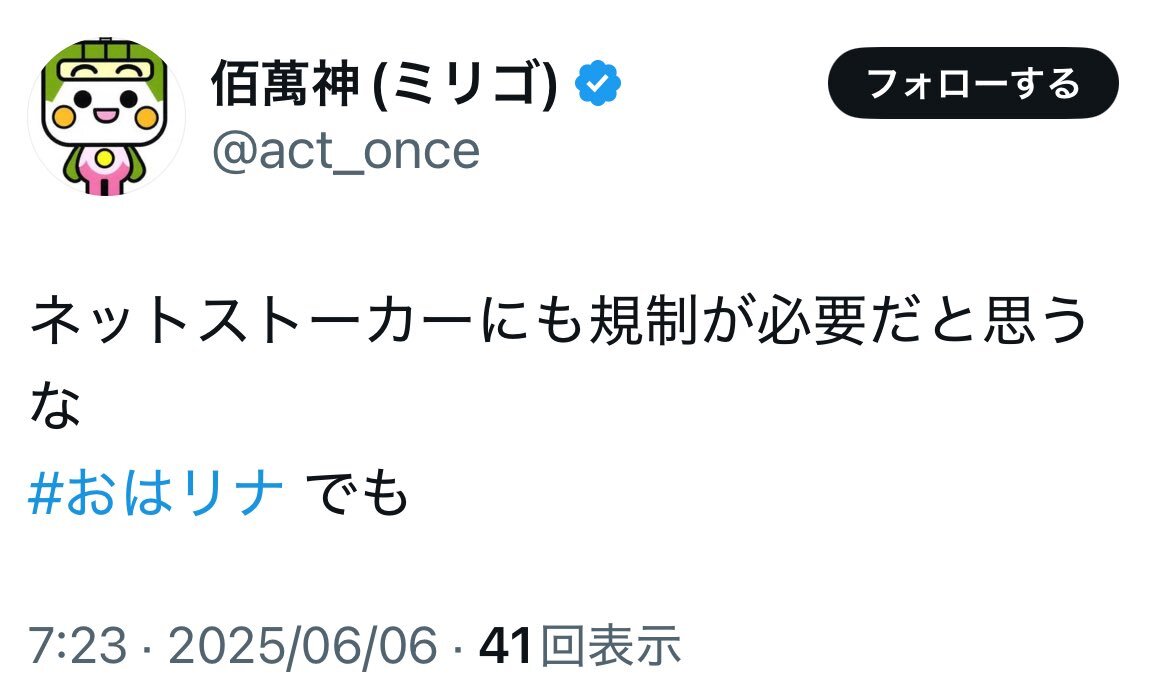Click the blue verified badge

tap(598, 83)
